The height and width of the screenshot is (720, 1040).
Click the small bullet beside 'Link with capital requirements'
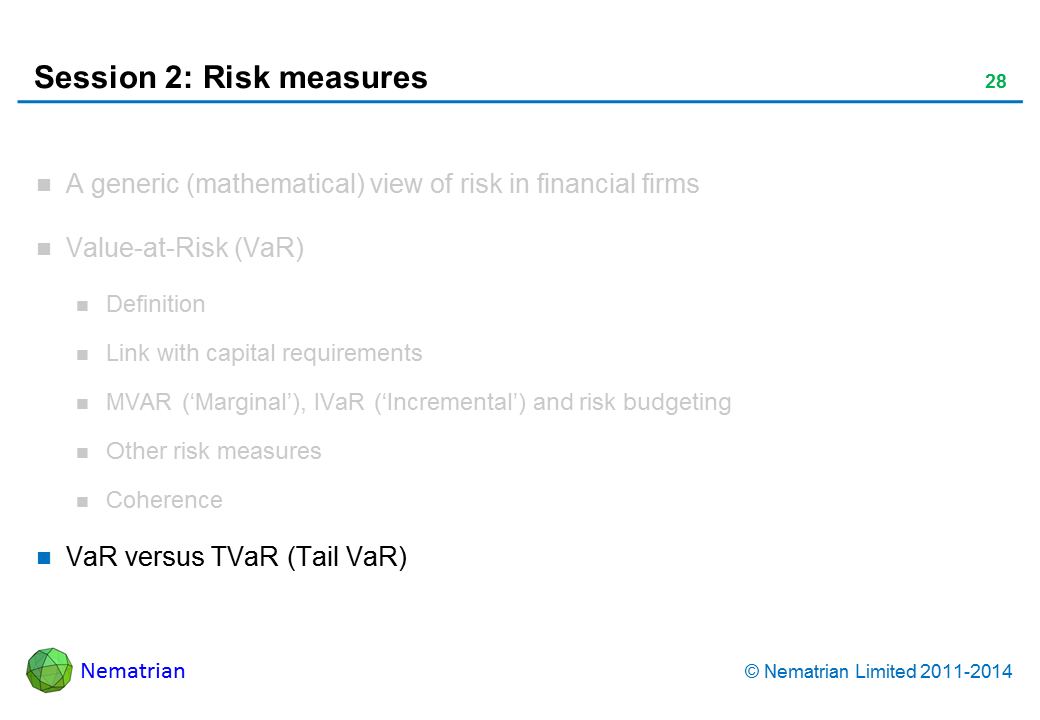84,354
